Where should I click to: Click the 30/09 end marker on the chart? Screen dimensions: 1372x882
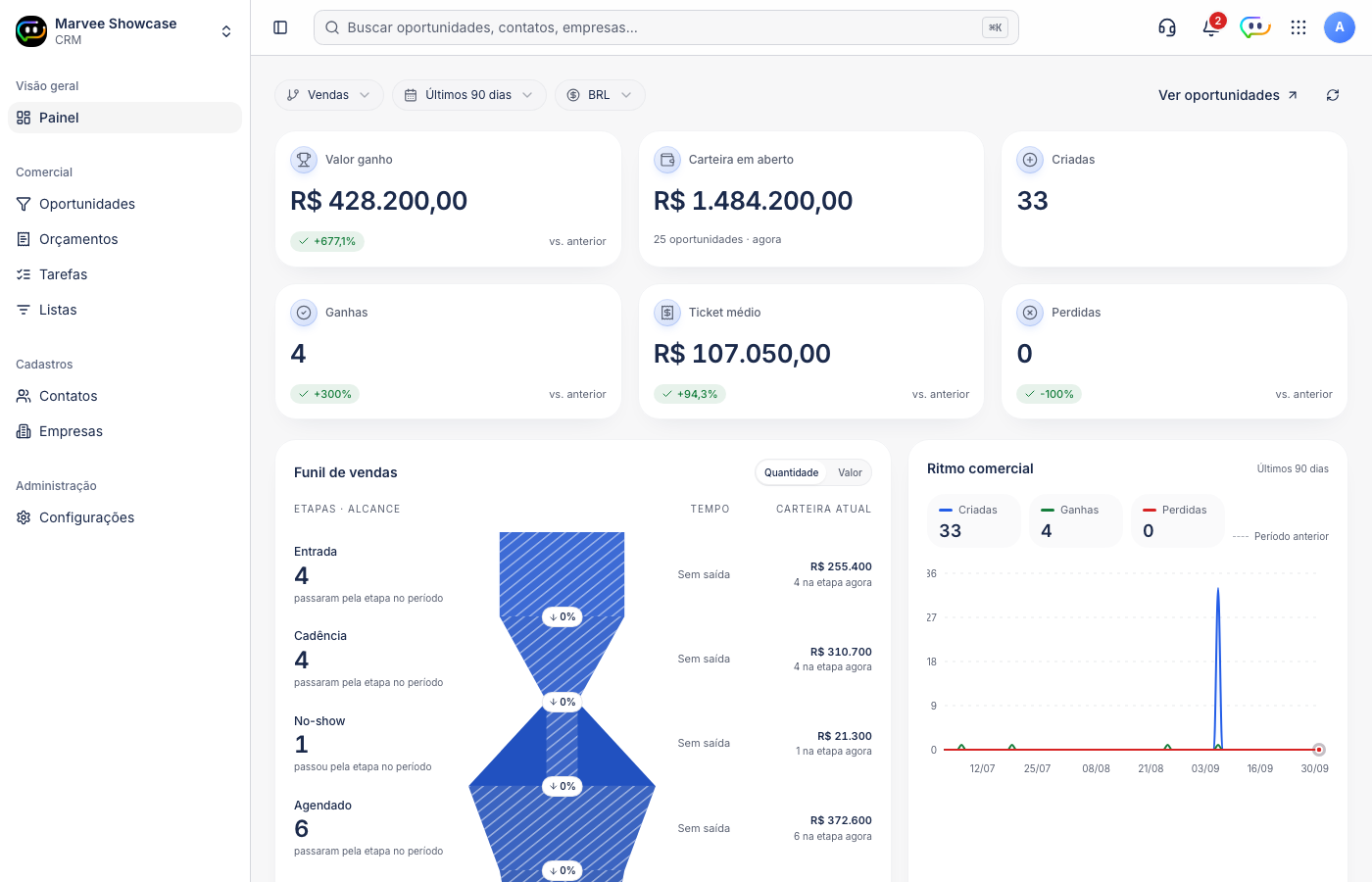[1319, 750]
